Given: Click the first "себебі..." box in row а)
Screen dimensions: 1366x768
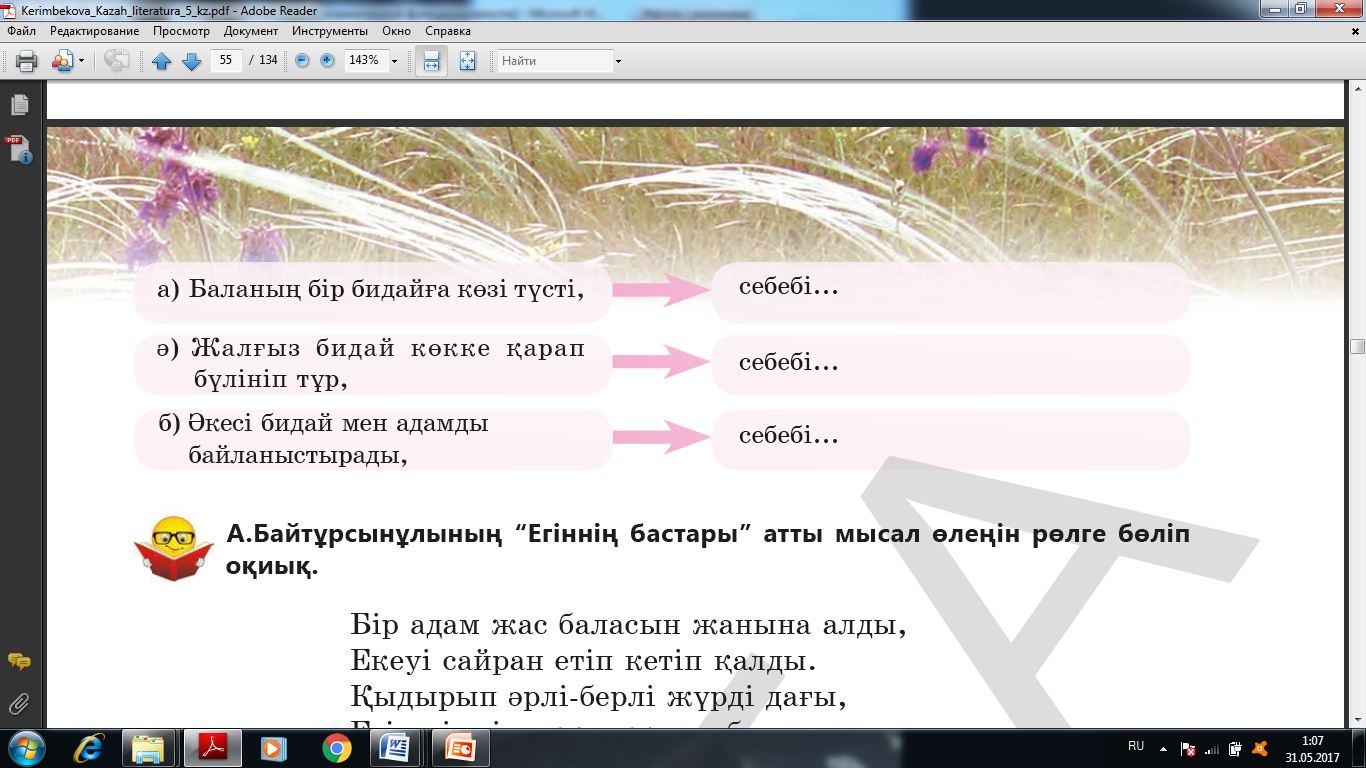Looking at the screenshot, I should (950, 290).
